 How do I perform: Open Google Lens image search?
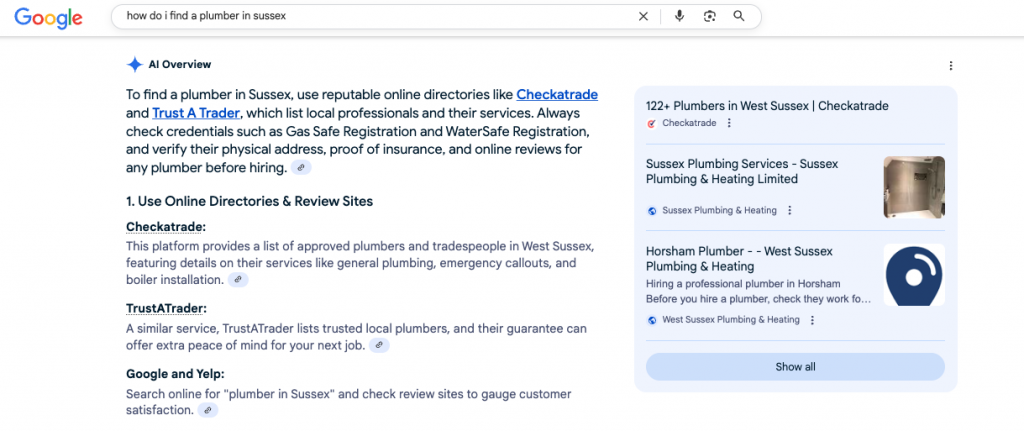(x=709, y=16)
